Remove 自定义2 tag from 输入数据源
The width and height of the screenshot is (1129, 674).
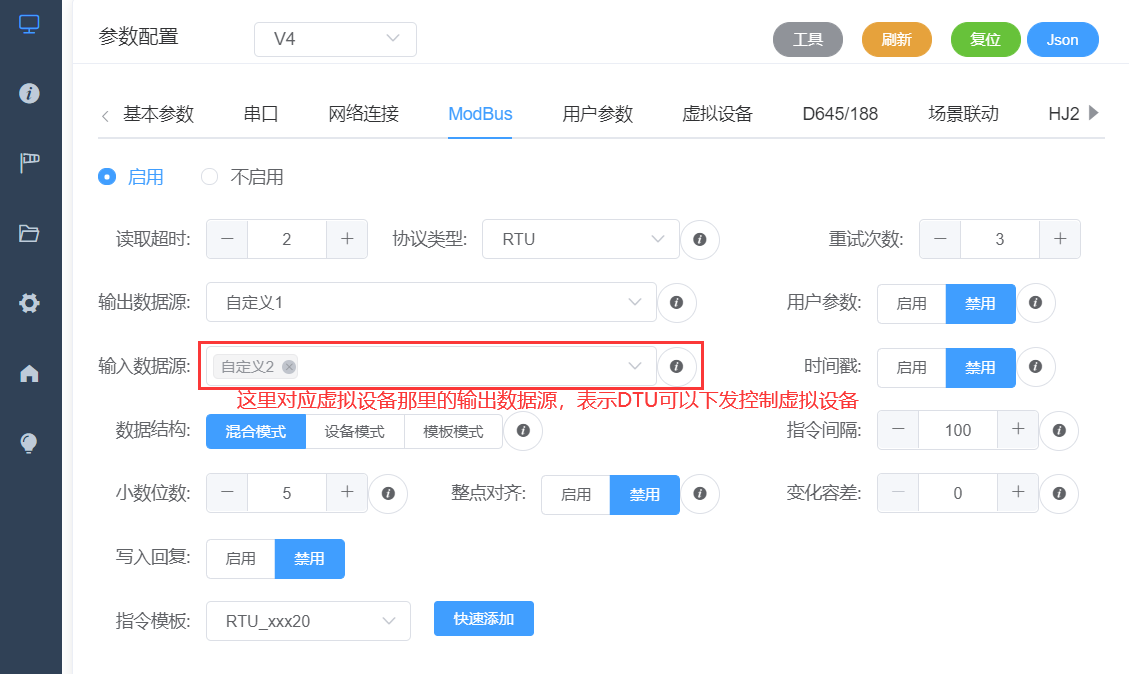click(288, 367)
